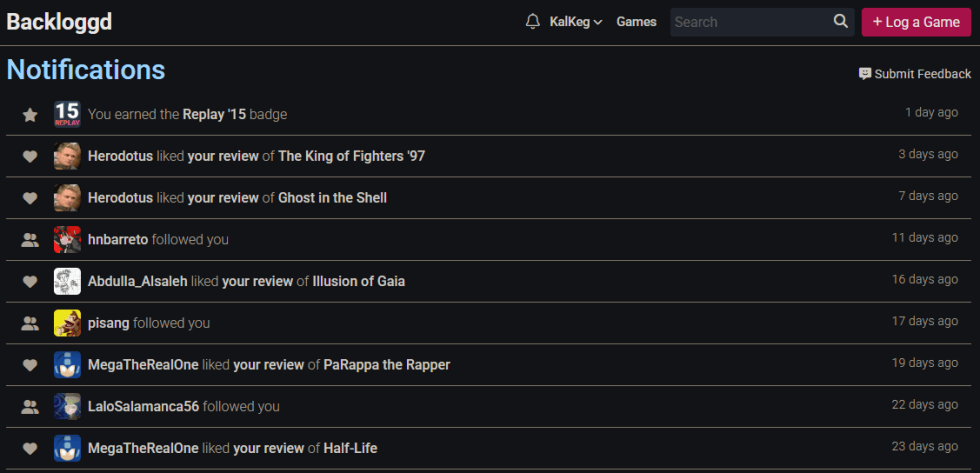
Task: Visit LaloSalamanca56's profile link
Action: point(143,407)
